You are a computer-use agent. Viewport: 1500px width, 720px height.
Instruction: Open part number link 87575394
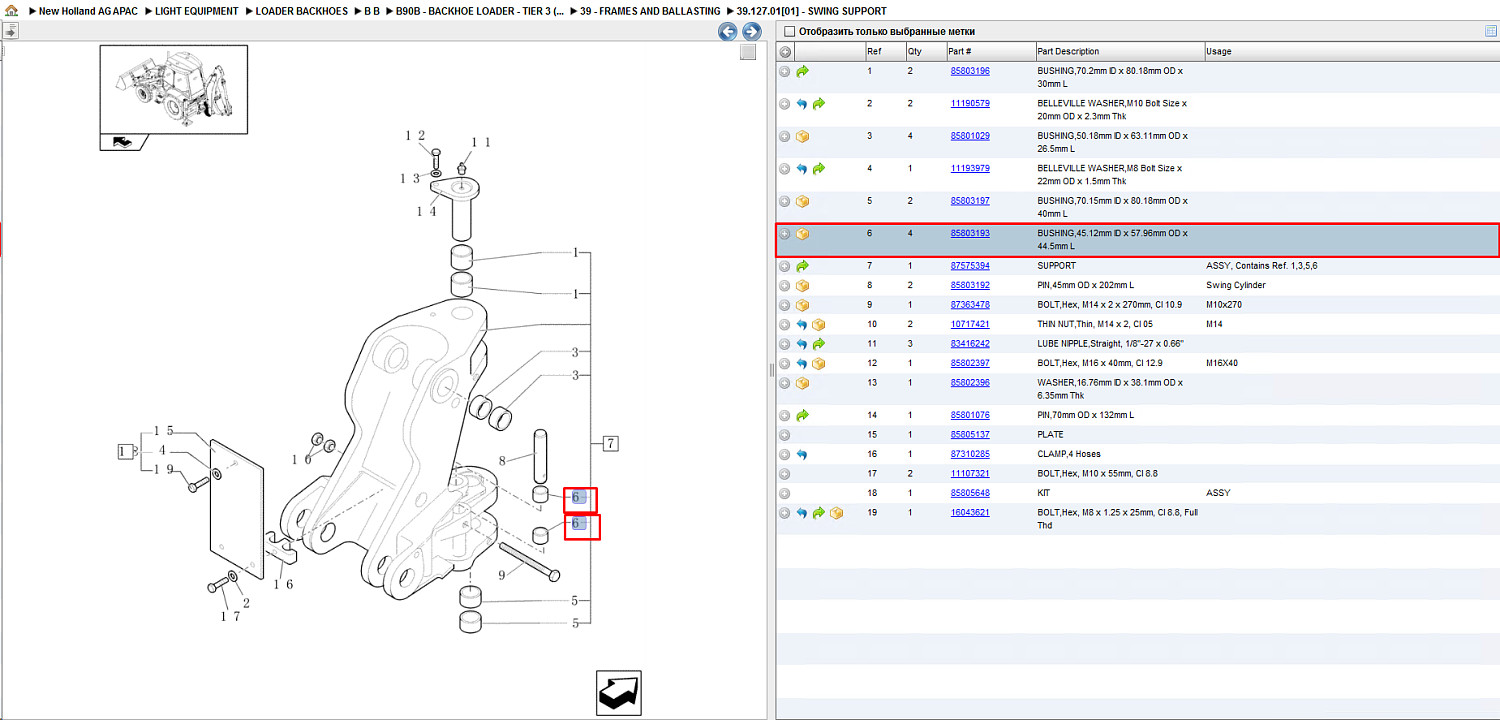click(970, 266)
